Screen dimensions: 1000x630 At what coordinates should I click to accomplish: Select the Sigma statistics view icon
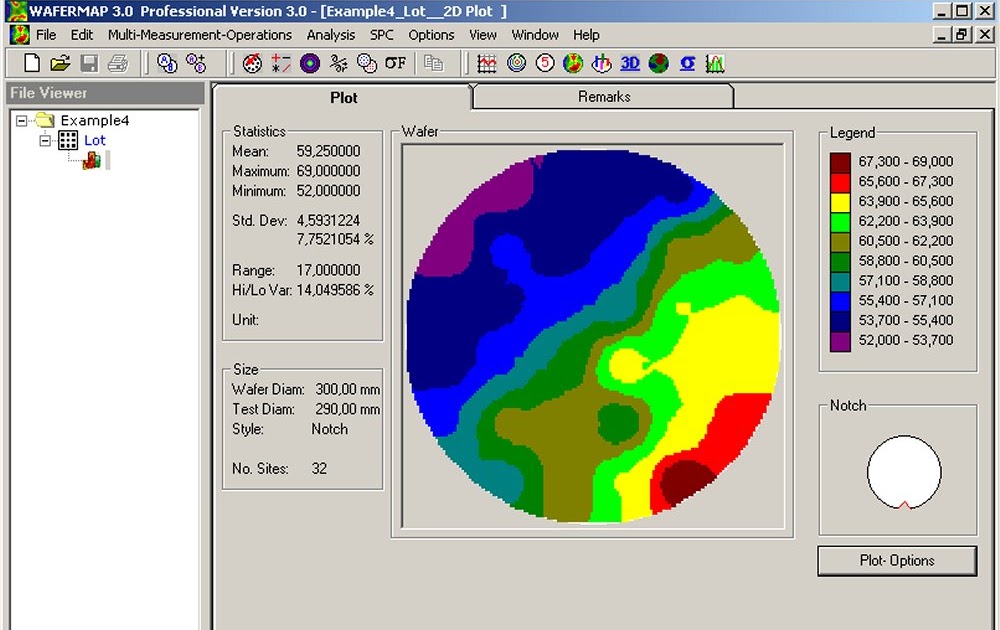pos(688,62)
